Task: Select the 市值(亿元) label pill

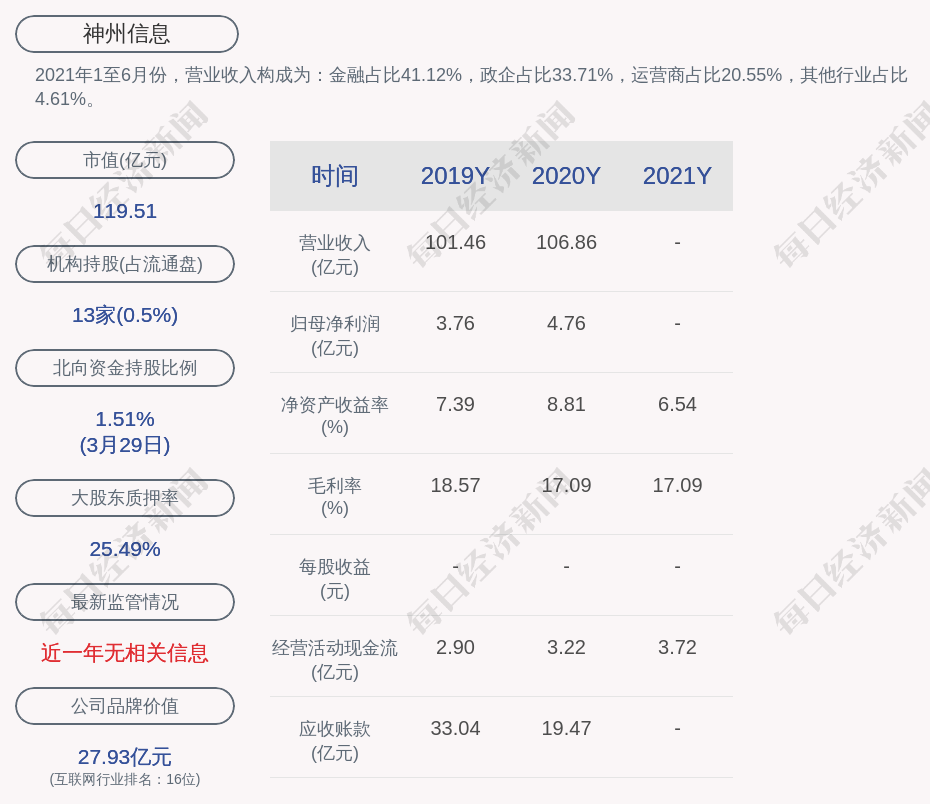Action: 125,160
